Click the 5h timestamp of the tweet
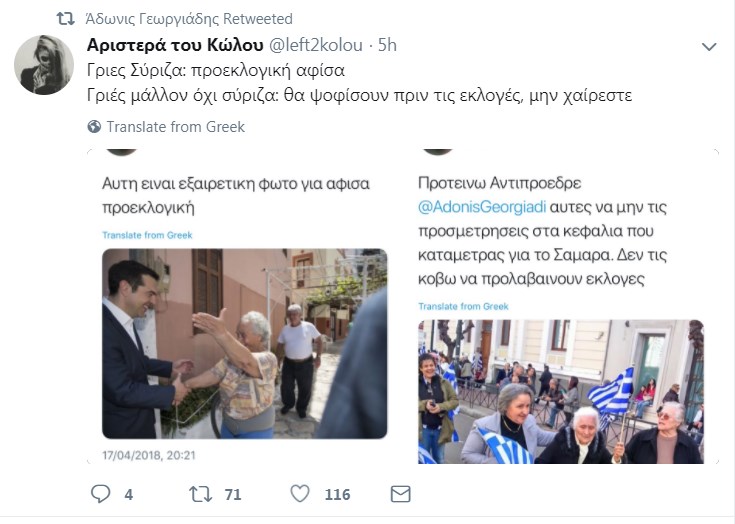The width and height of the screenshot is (735, 524). 387,45
